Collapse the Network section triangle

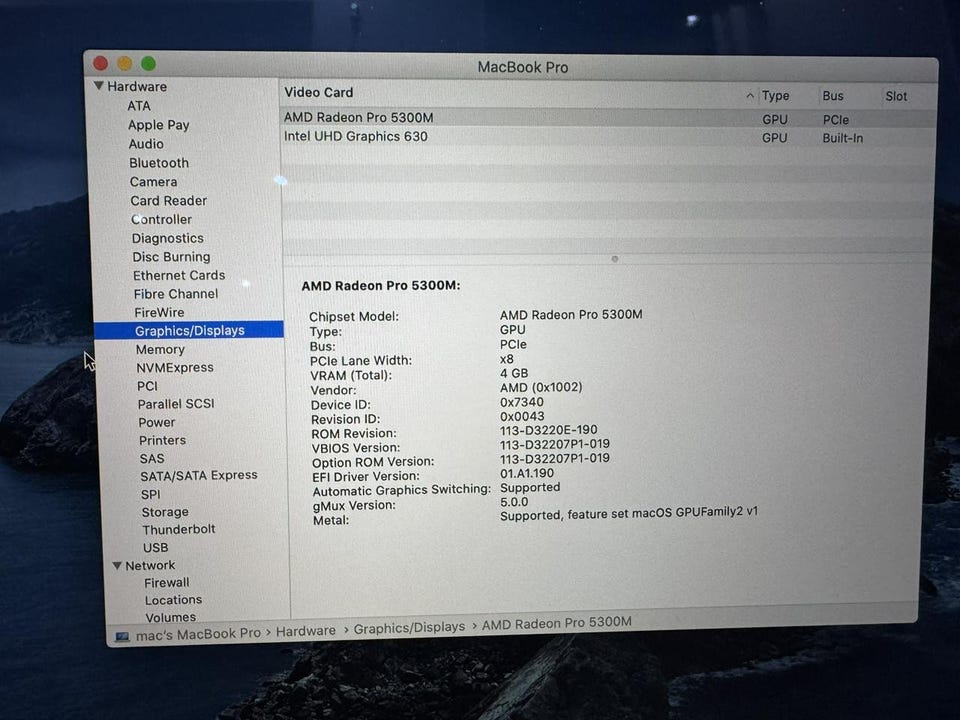pos(117,566)
